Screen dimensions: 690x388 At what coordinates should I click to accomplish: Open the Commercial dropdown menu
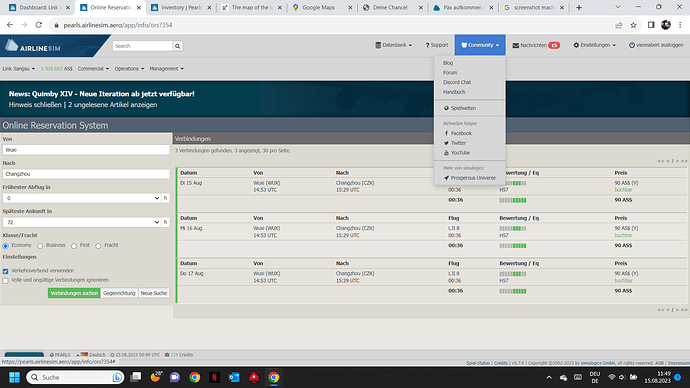click(x=93, y=69)
